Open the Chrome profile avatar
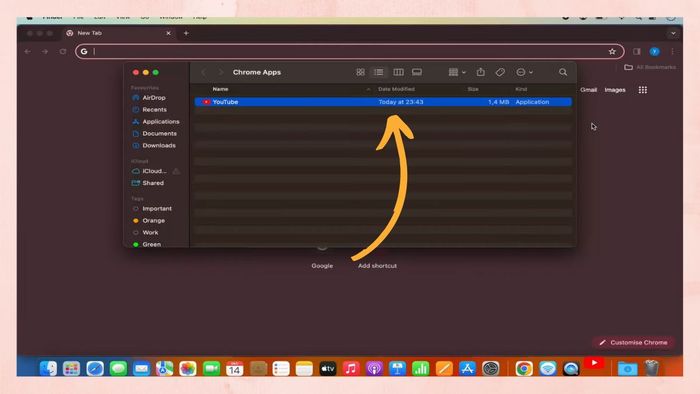This screenshot has width=700, height=394. coord(654,52)
